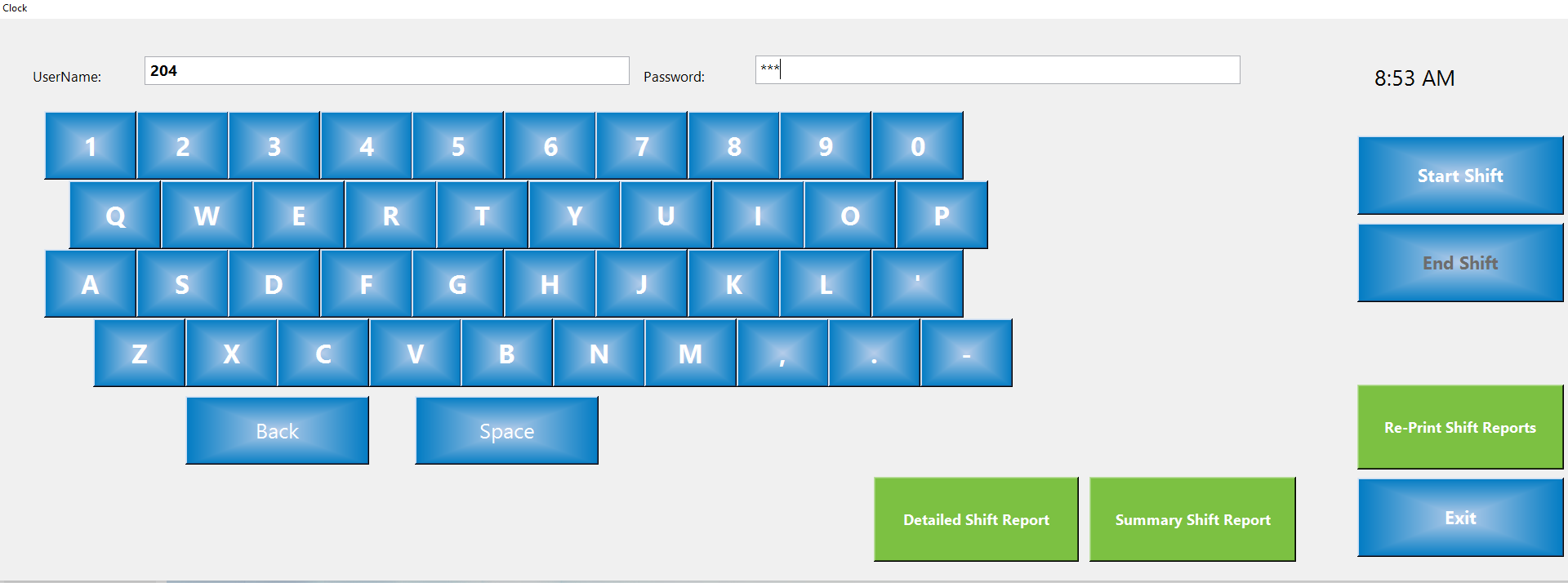Generate the Summary Shift Report
Screen dimensions: 1568x583
(x=1192, y=519)
